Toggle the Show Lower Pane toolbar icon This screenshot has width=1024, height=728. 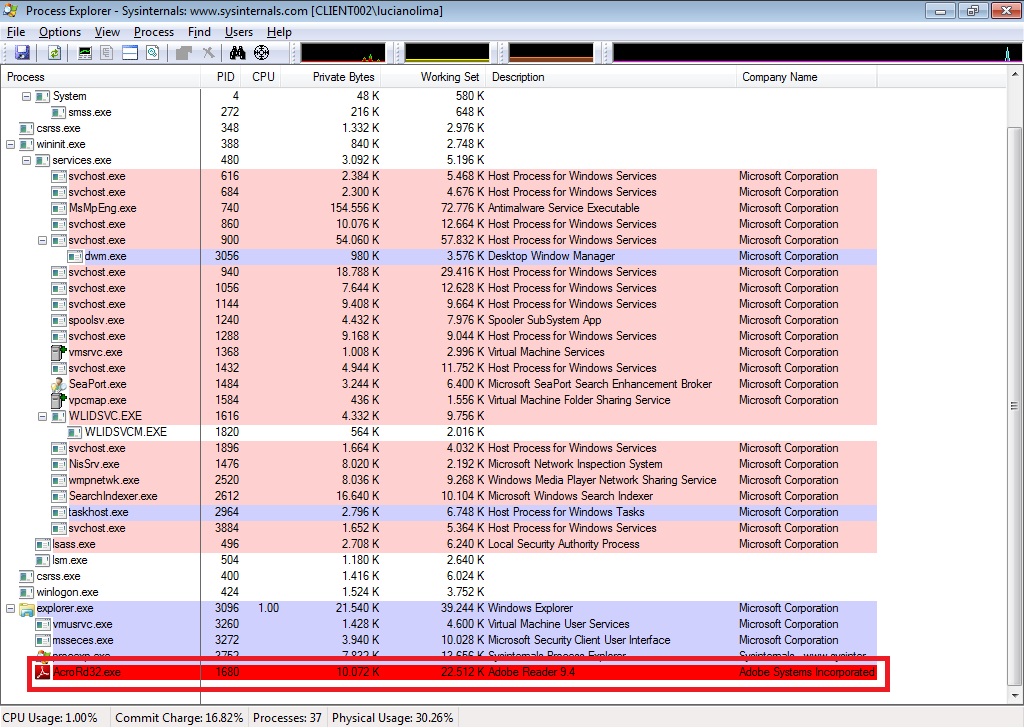(130, 53)
